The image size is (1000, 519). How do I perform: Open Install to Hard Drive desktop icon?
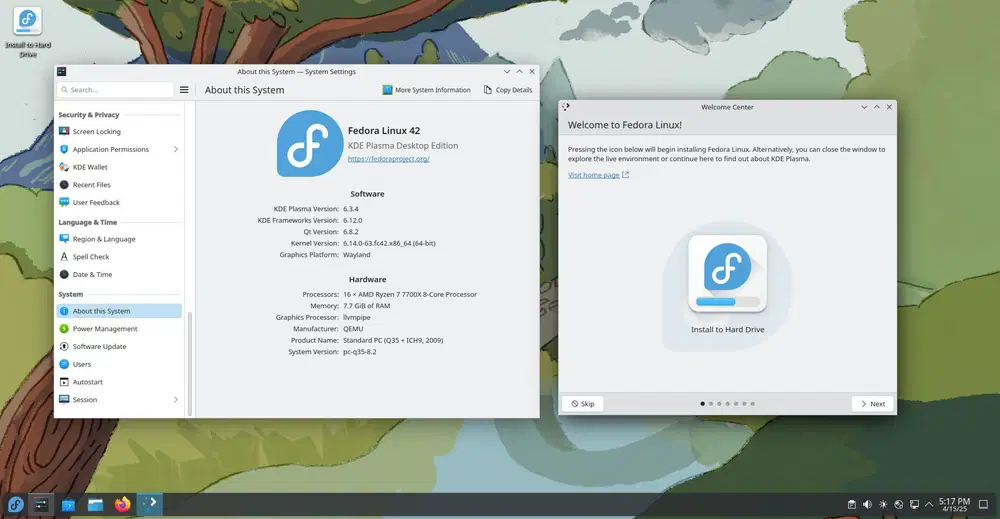(27, 31)
